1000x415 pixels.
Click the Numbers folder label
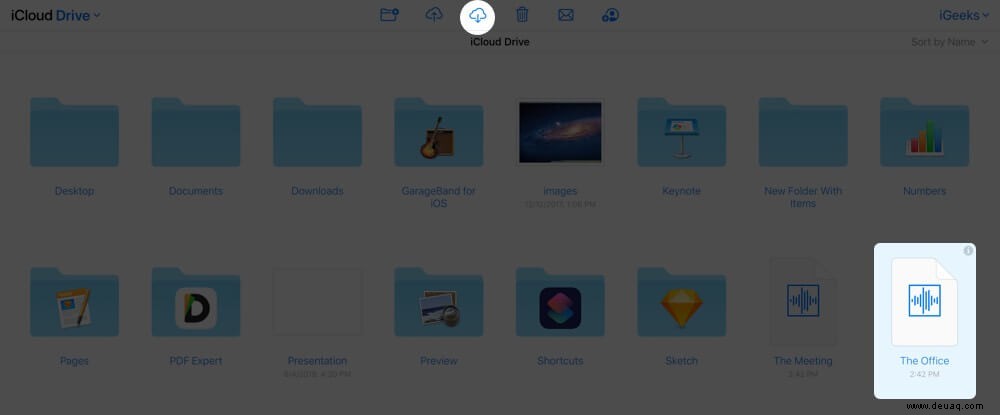click(925, 191)
